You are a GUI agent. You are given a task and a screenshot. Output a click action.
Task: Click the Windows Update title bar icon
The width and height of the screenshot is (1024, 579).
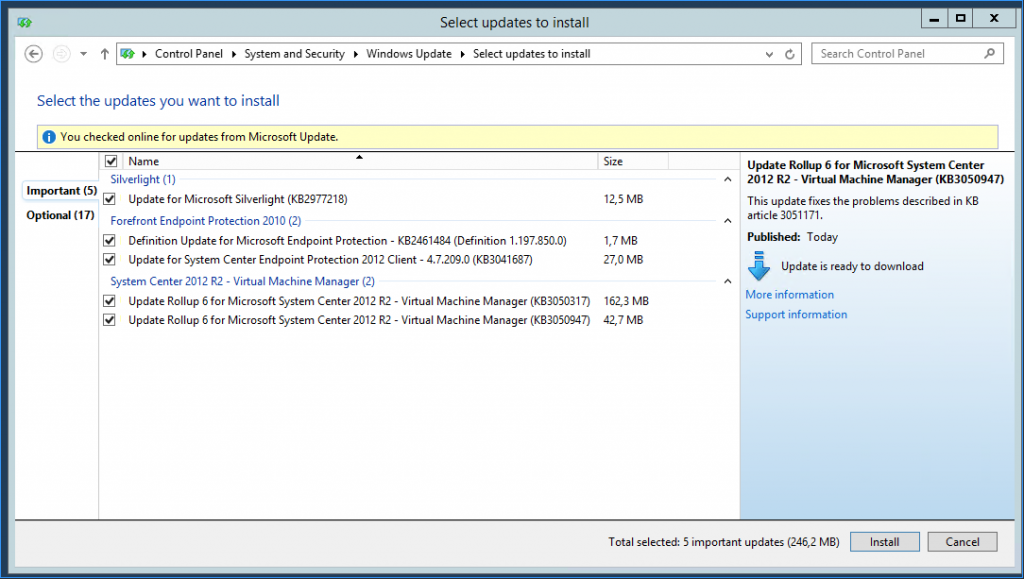(25, 22)
